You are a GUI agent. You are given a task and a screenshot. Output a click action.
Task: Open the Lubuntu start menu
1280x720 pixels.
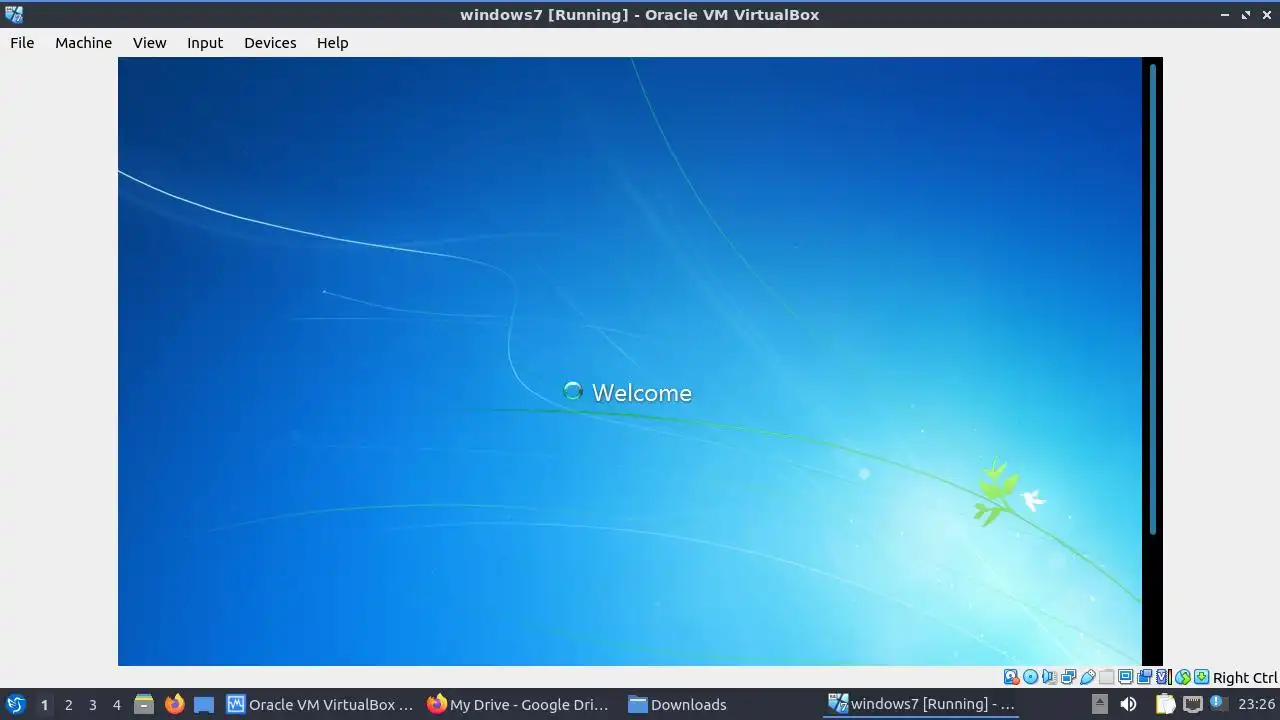pyautogui.click(x=16, y=704)
